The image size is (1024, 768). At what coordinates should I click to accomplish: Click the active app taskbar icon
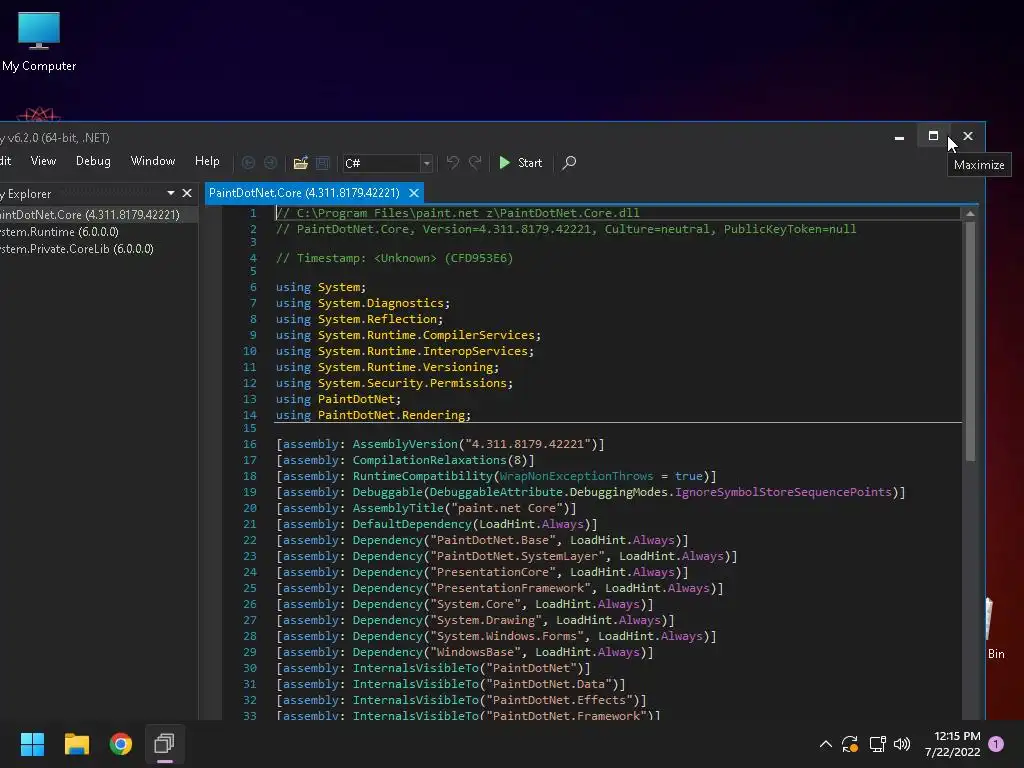165,744
